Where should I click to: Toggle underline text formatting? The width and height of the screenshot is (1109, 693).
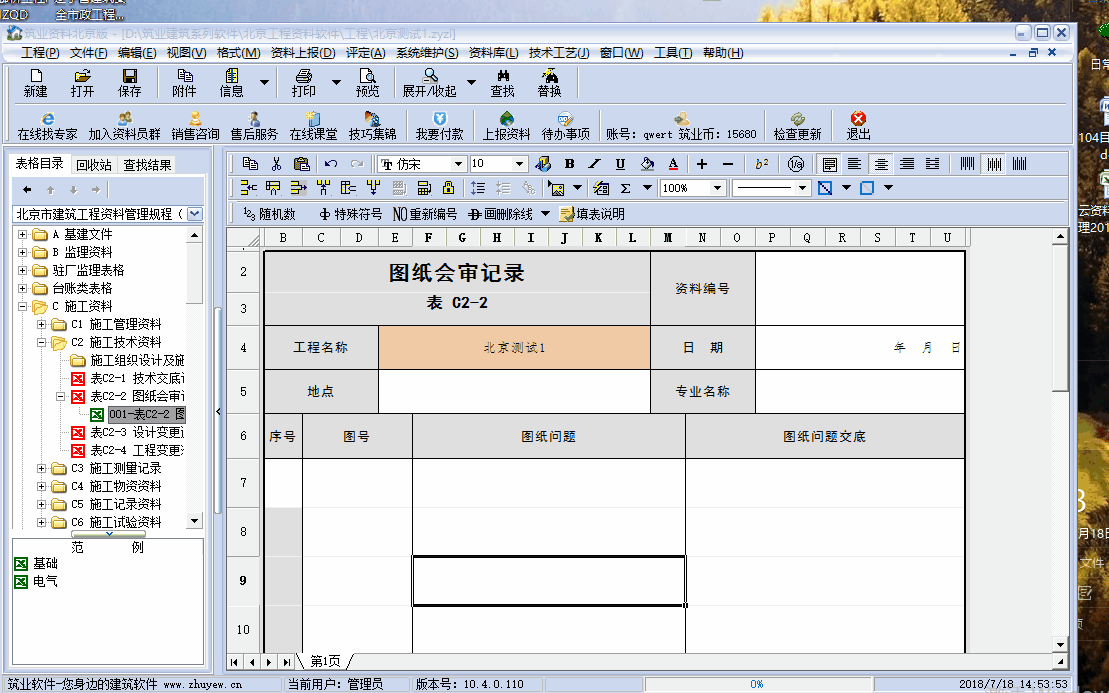[620, 164]
